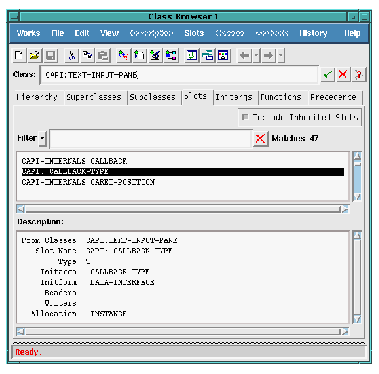Screen dimensions: 379x374
Task: Click the Find source toolbar icon
Action: (x=123, y=55)
